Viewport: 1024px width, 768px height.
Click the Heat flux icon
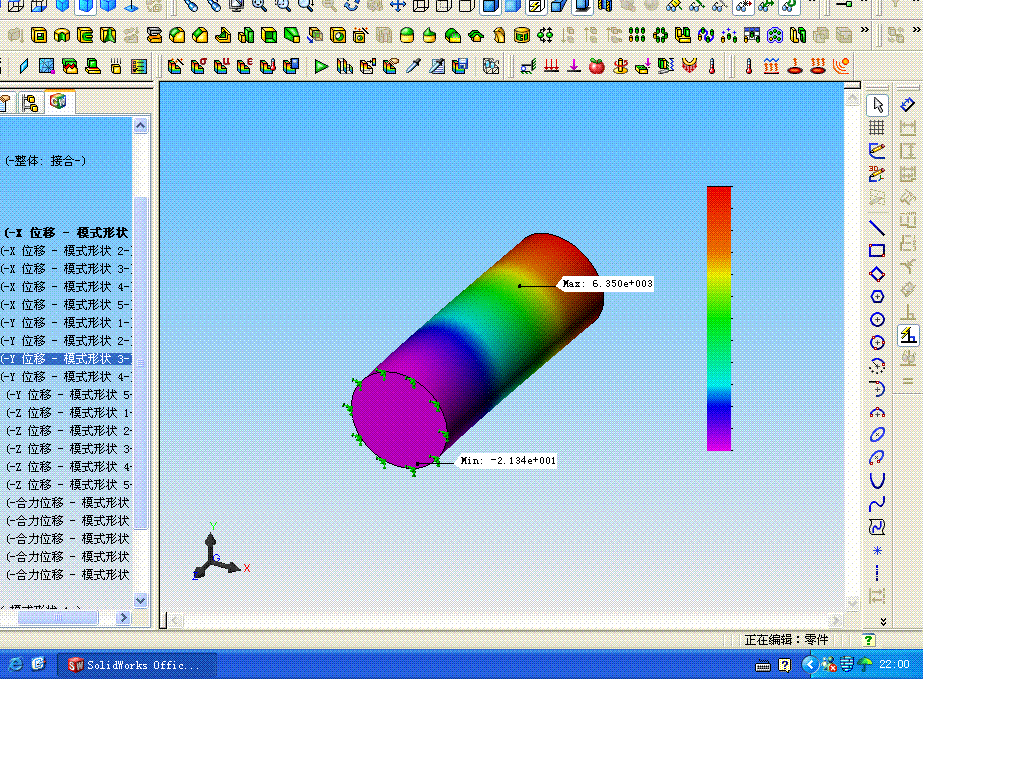click(x=818, y=66)
